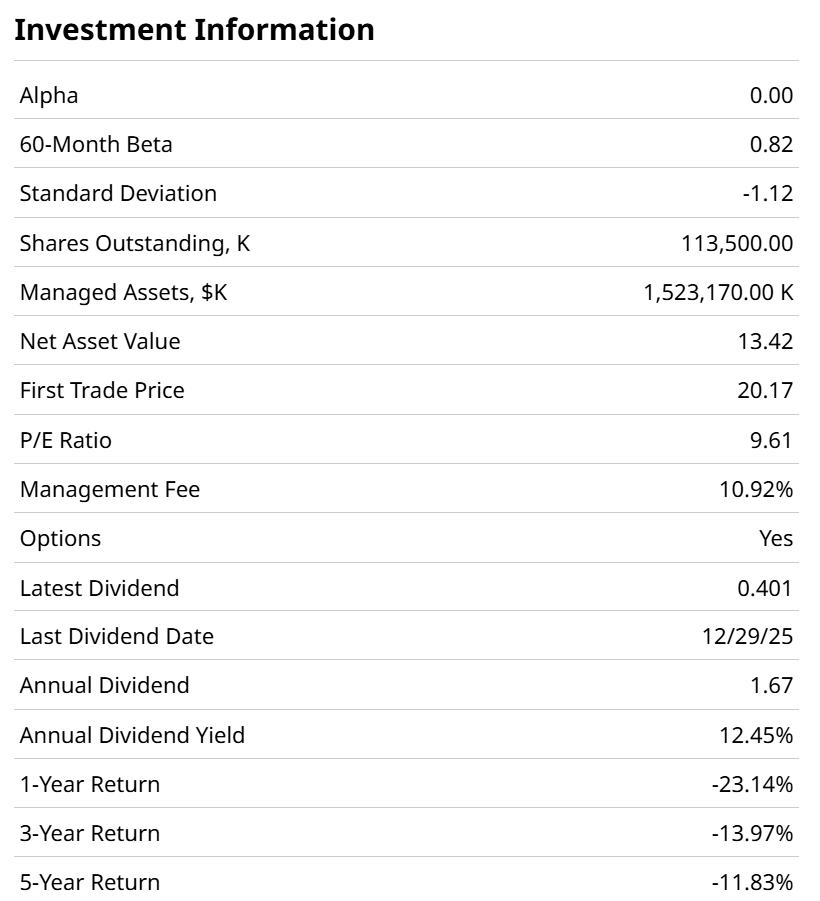Select the Options row label
Image resolution: width=820 pixels, height=901 pixels.
coord(60,538)
